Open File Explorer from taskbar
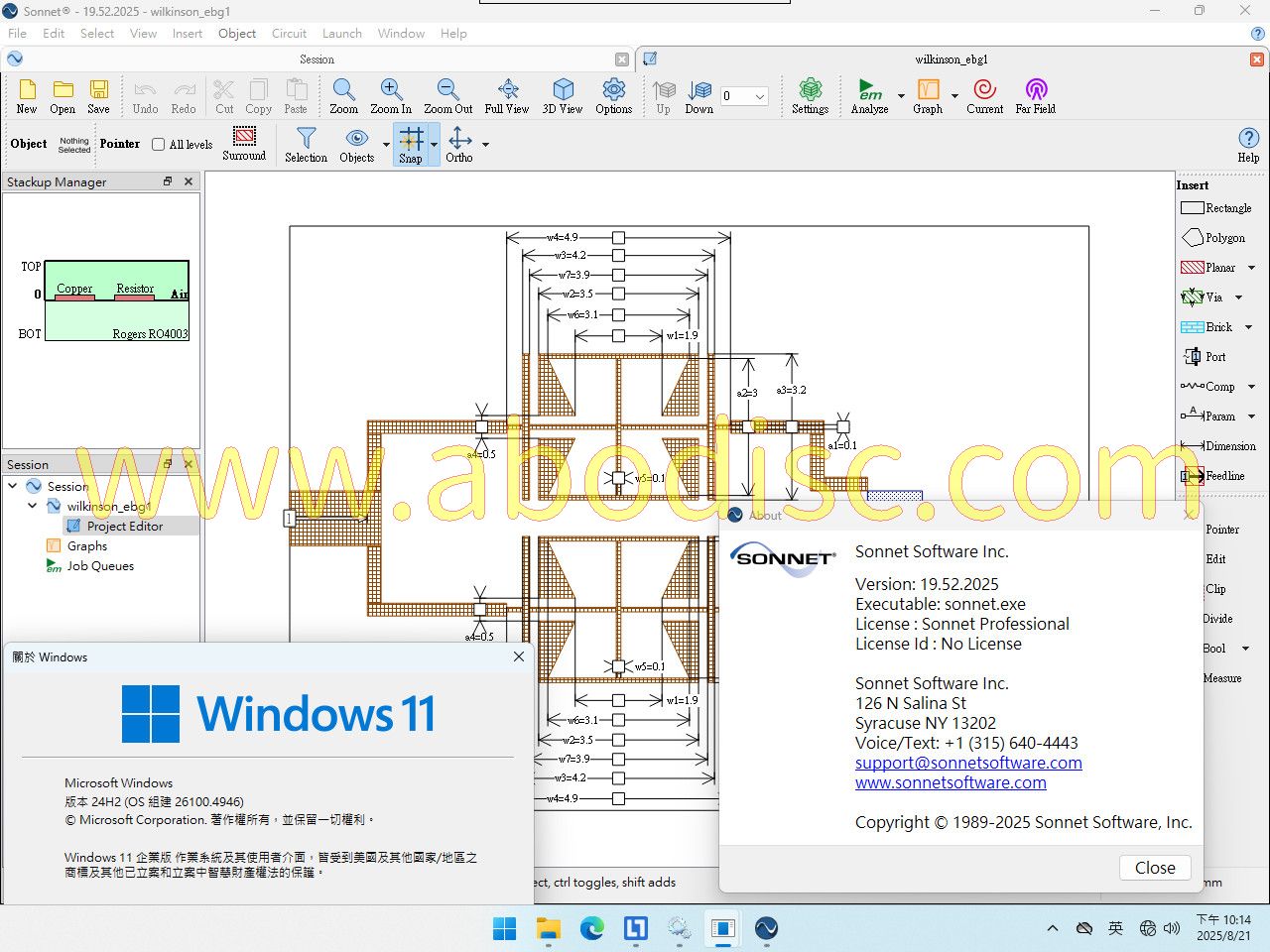This screenshot has width=1270, height=952. click(x=549, y=928)
